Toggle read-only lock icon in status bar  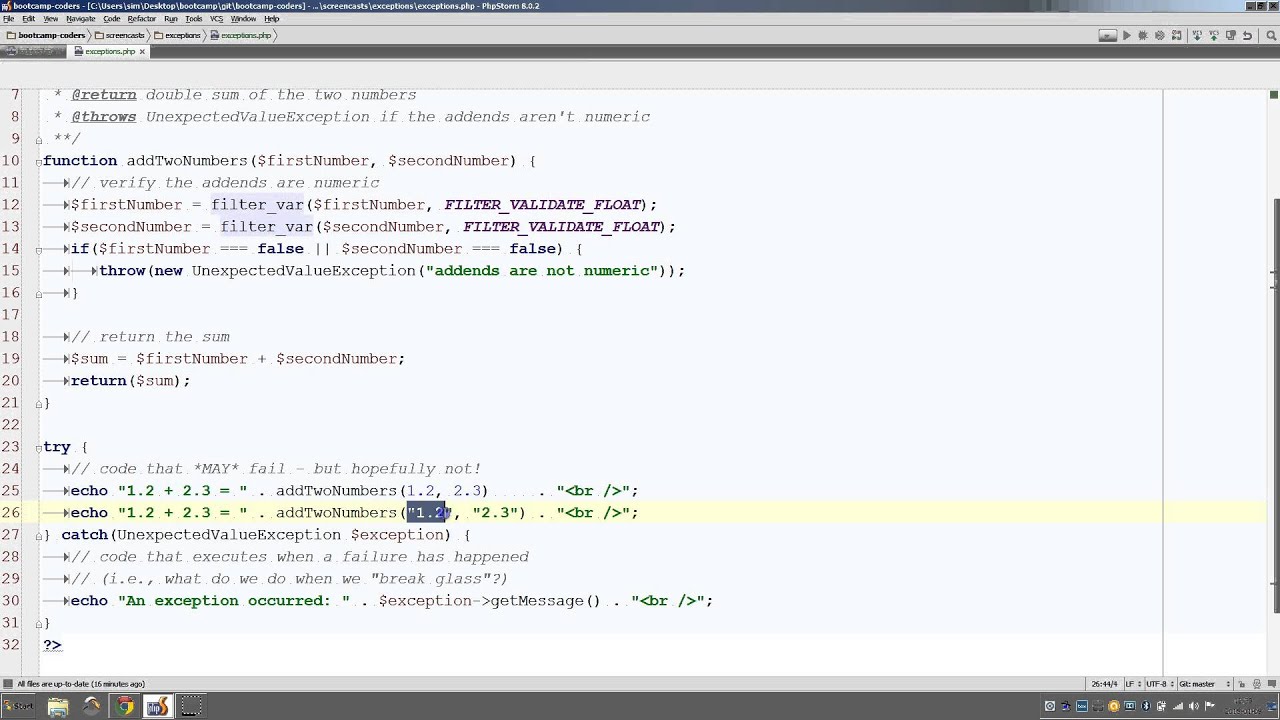[x=1242, y=684]
